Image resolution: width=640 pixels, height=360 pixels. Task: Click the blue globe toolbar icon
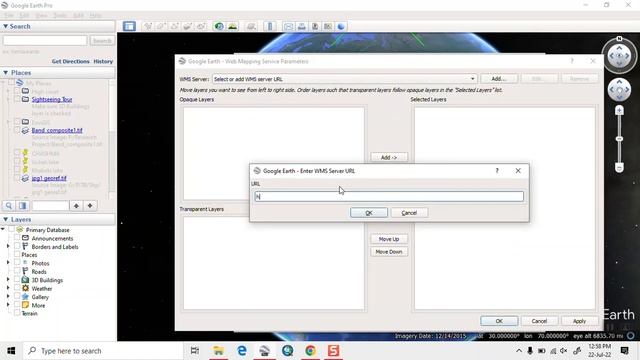[x=341, y=27]
